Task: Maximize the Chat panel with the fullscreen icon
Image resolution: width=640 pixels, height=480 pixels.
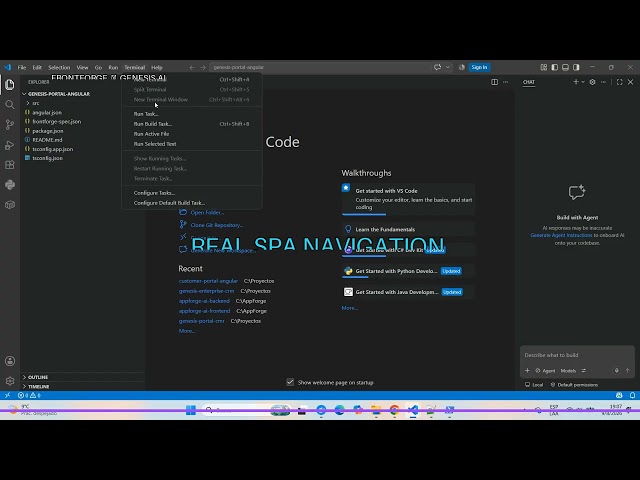Action: 620,82
